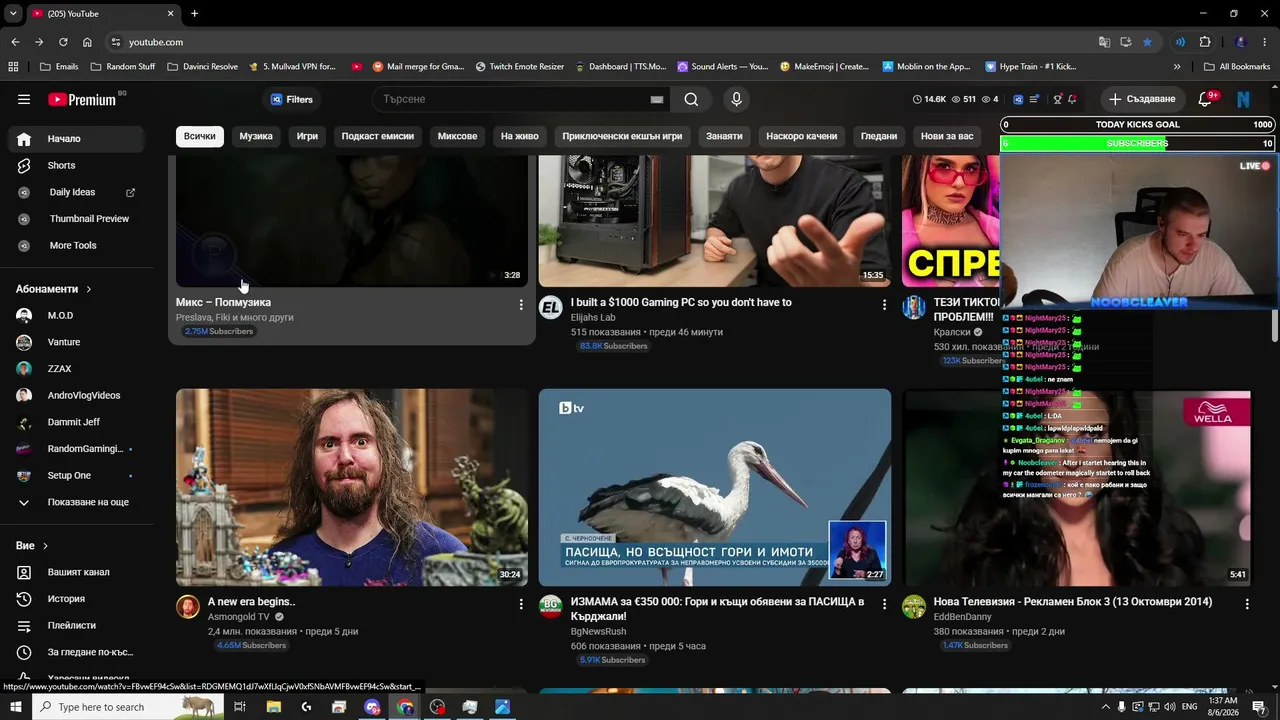Open the account avatar menu
The image size is (1280, 720).
[1244, 99]
